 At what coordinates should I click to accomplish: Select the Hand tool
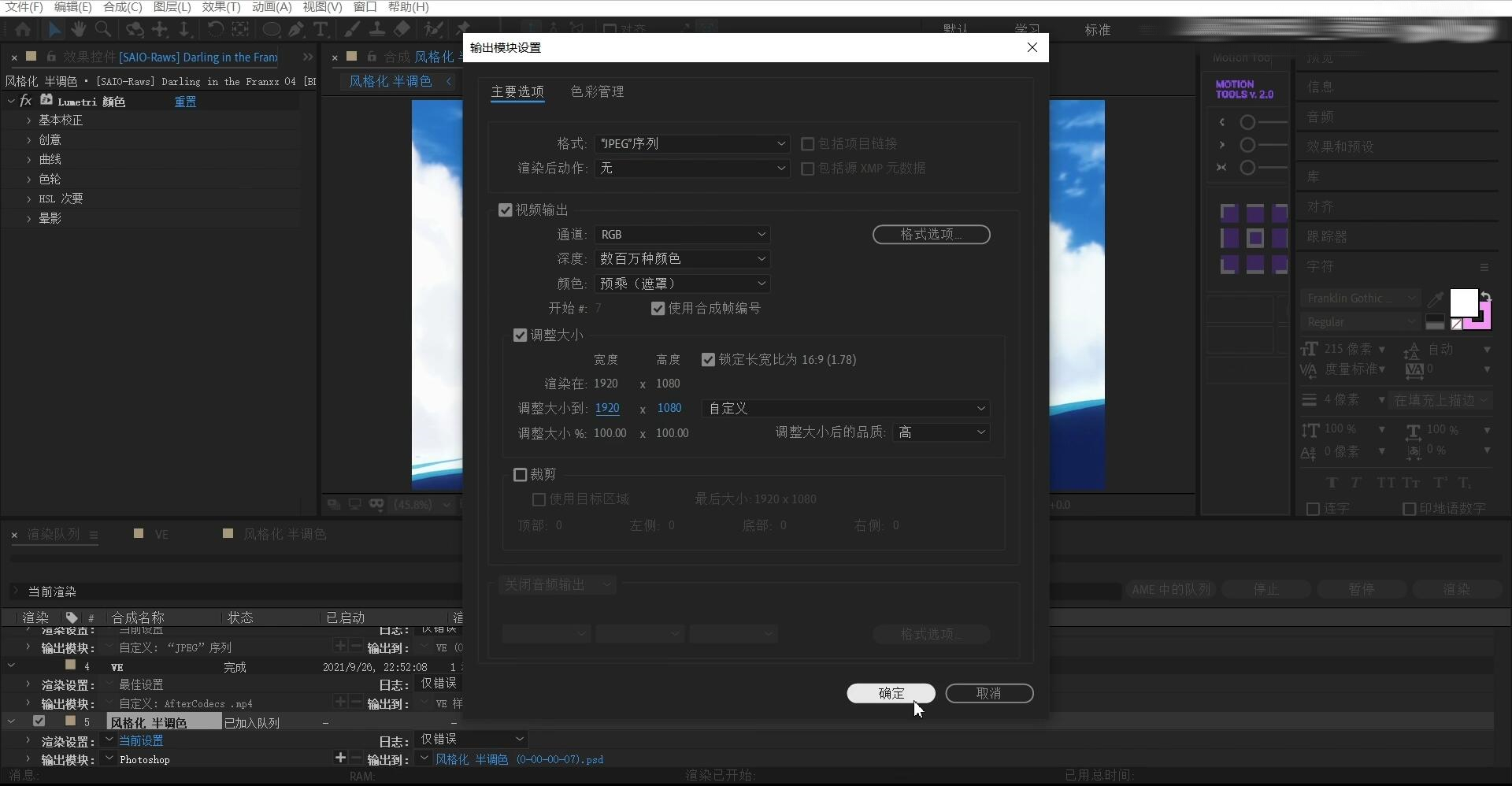(78, 30)
